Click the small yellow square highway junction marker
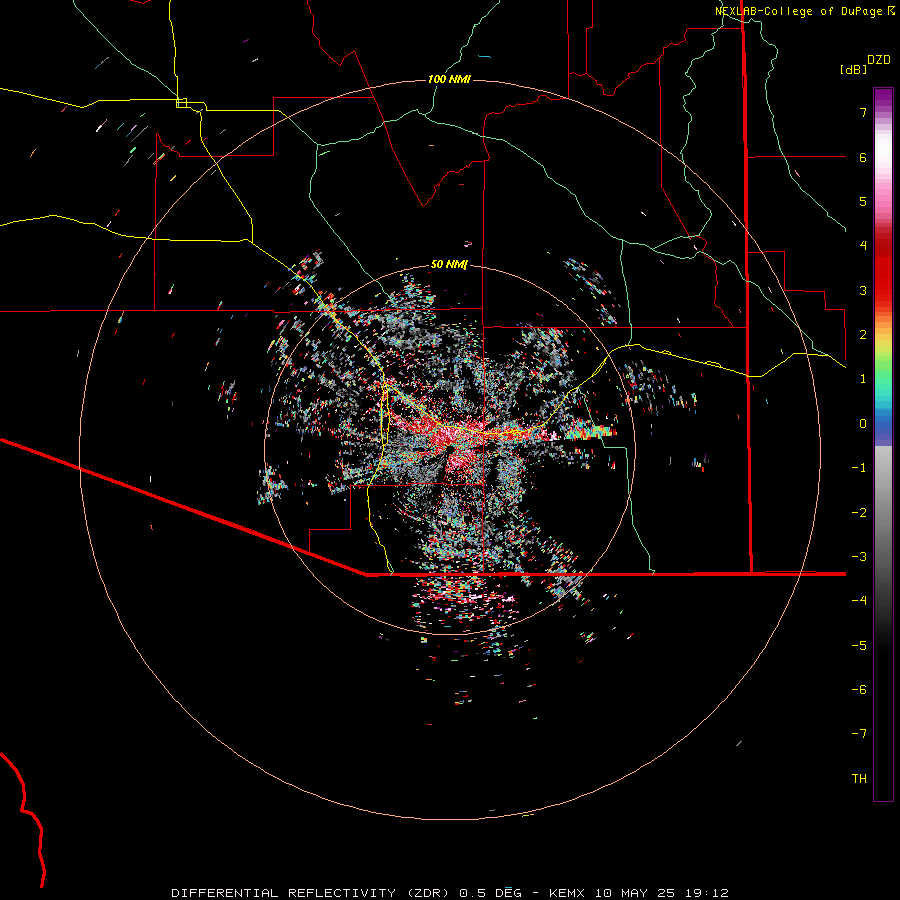This screenshot has width=900, height=900. (x=181, y=103)
